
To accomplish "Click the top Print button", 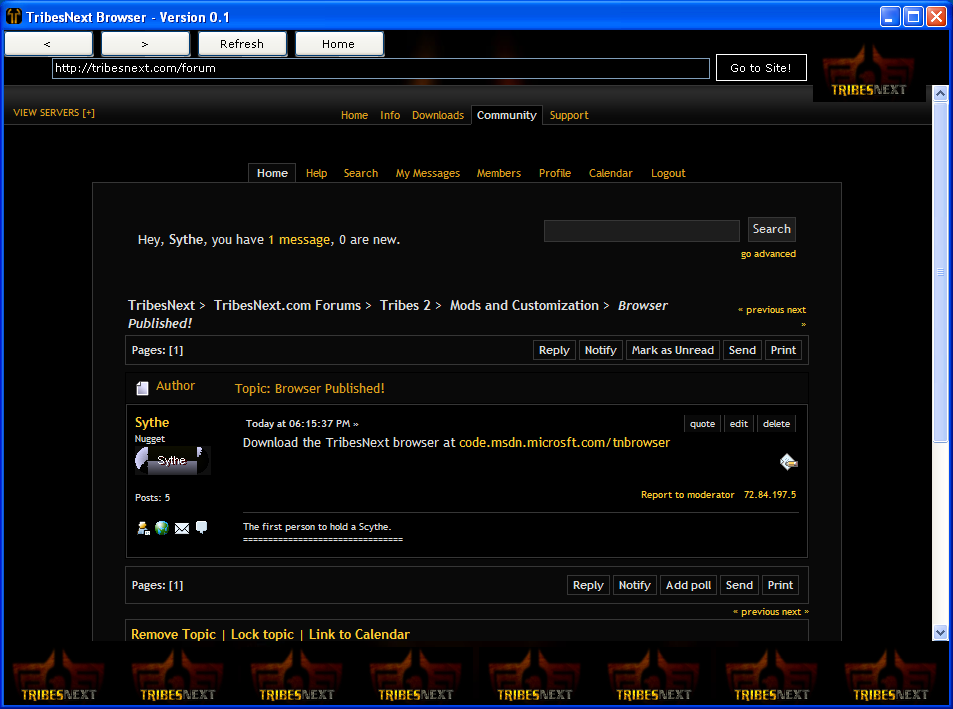I will [x=783, y=350].
